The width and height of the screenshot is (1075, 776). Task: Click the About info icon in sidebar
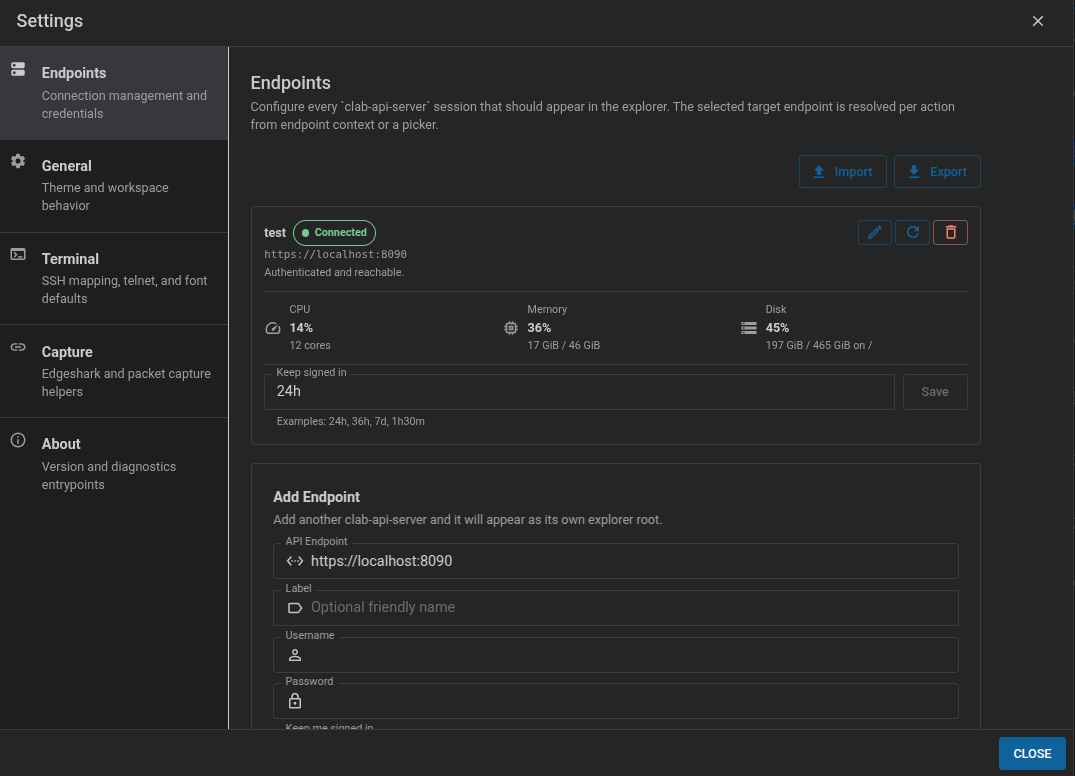(19, 440)
